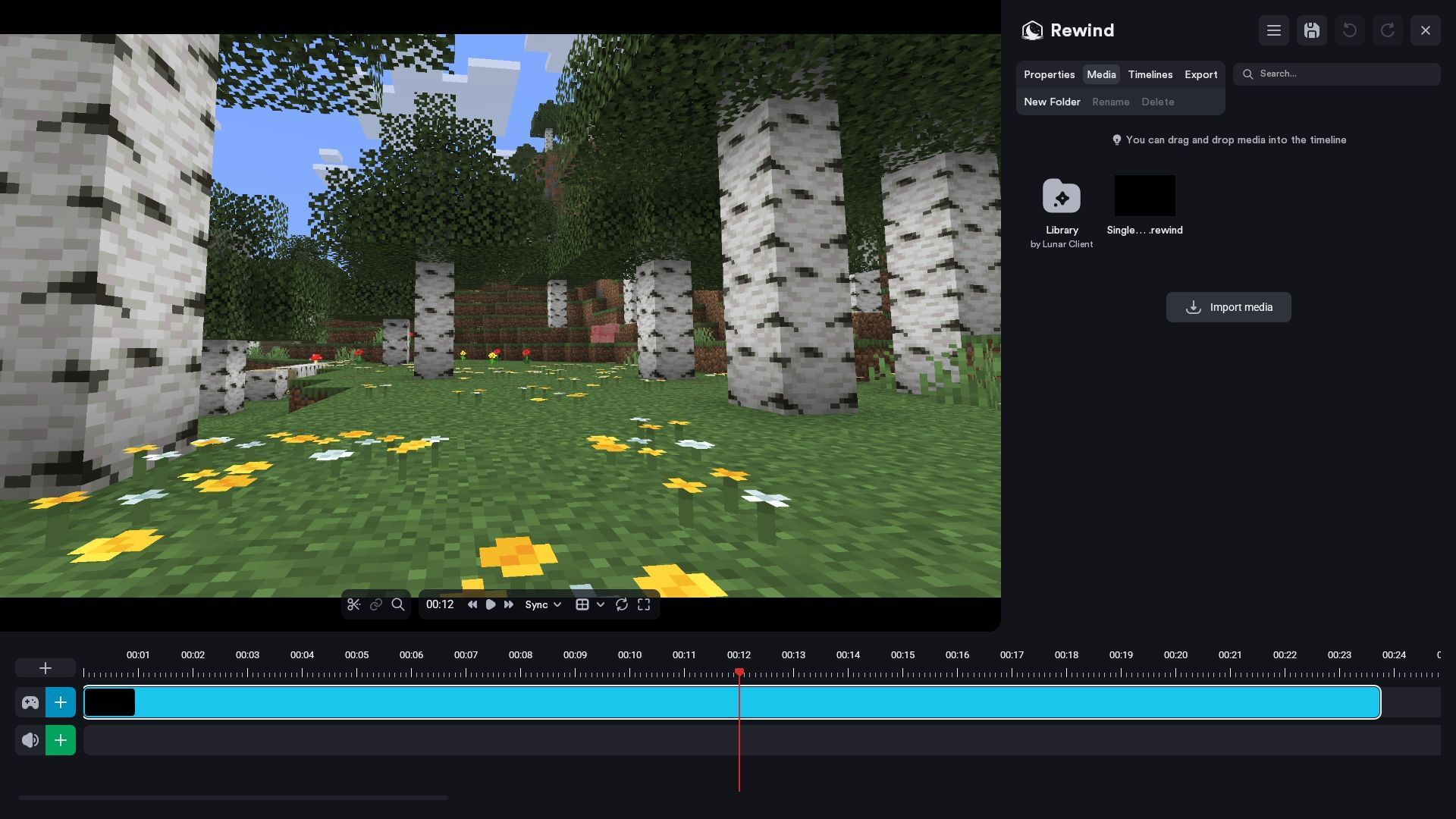Screen dimensions: 1456x819
Task: Enter fullscreen preview mode
Action: (x=644, y=604)
